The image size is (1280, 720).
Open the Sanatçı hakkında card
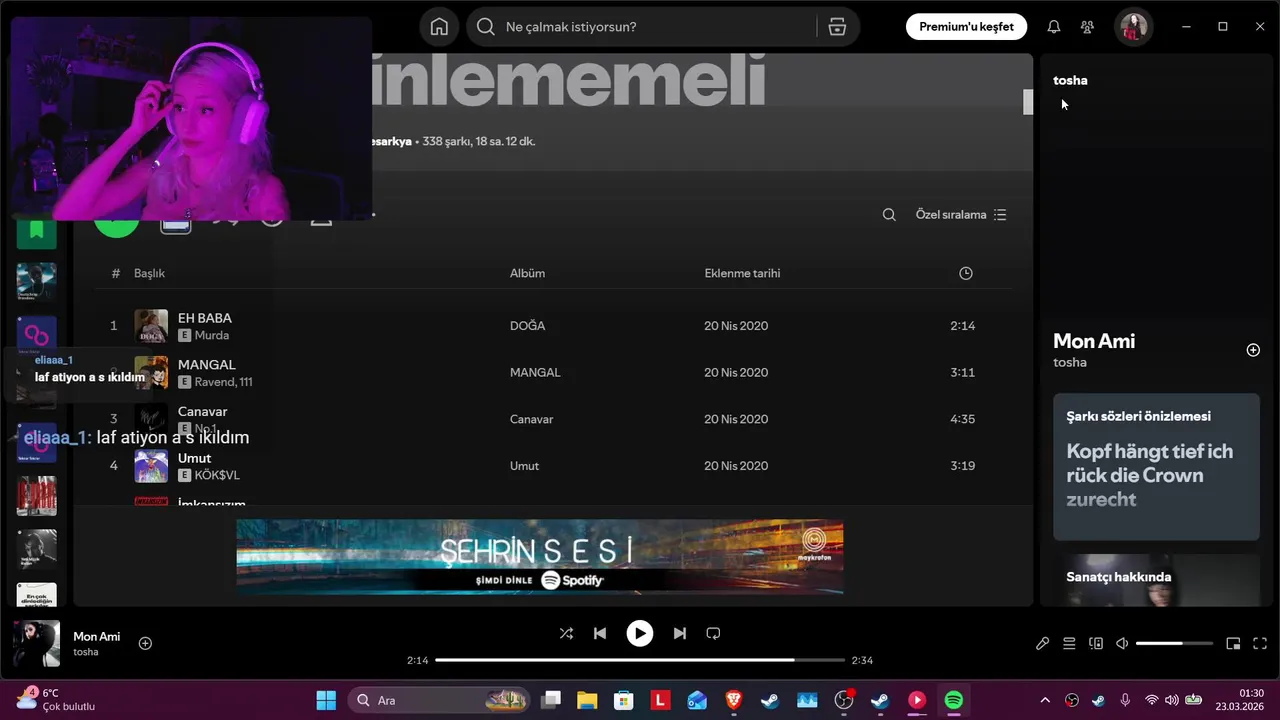(x=1156, y=581)
